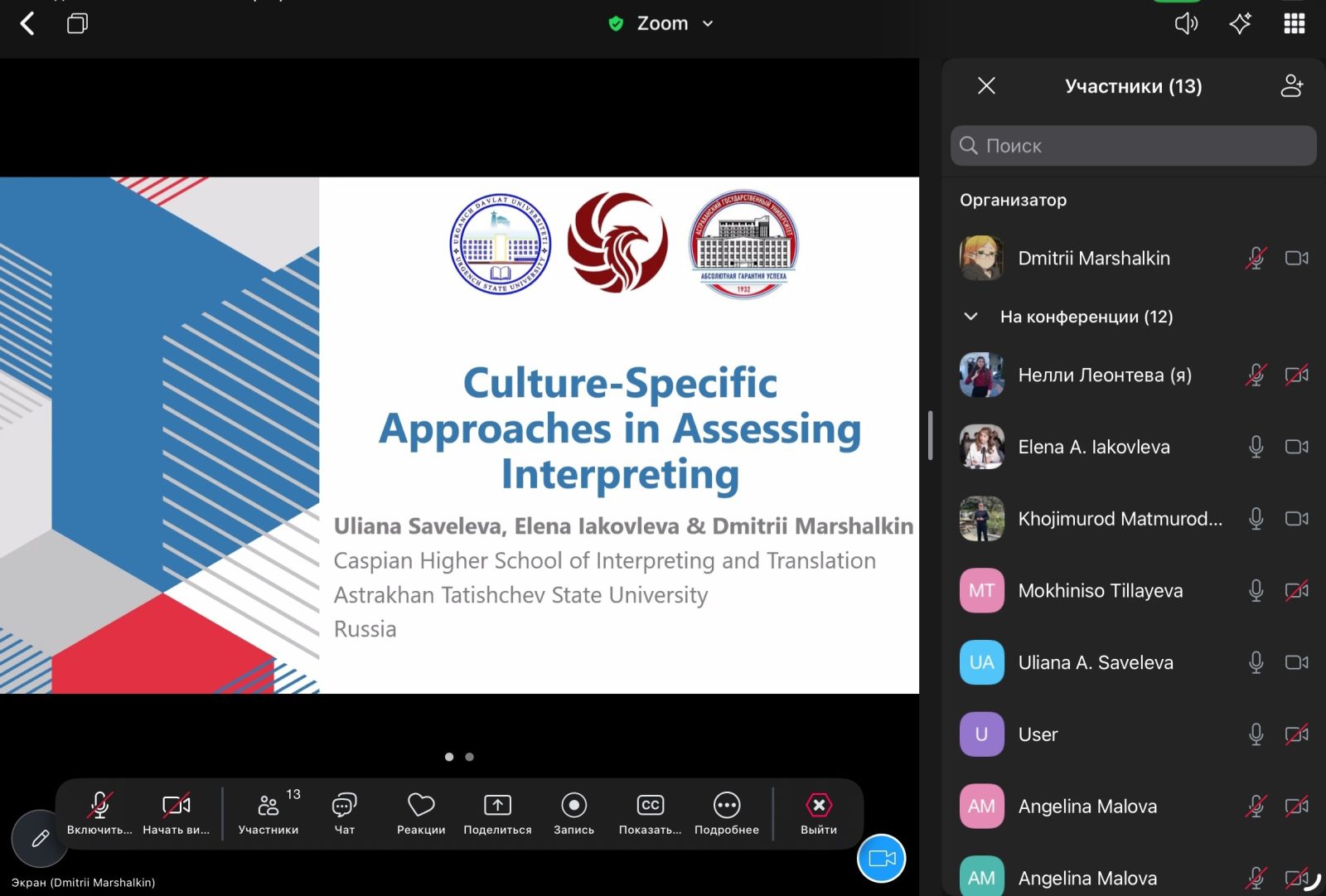
Task: Toggle the speaker audio output icon
Action: [x=1186, y=24]
